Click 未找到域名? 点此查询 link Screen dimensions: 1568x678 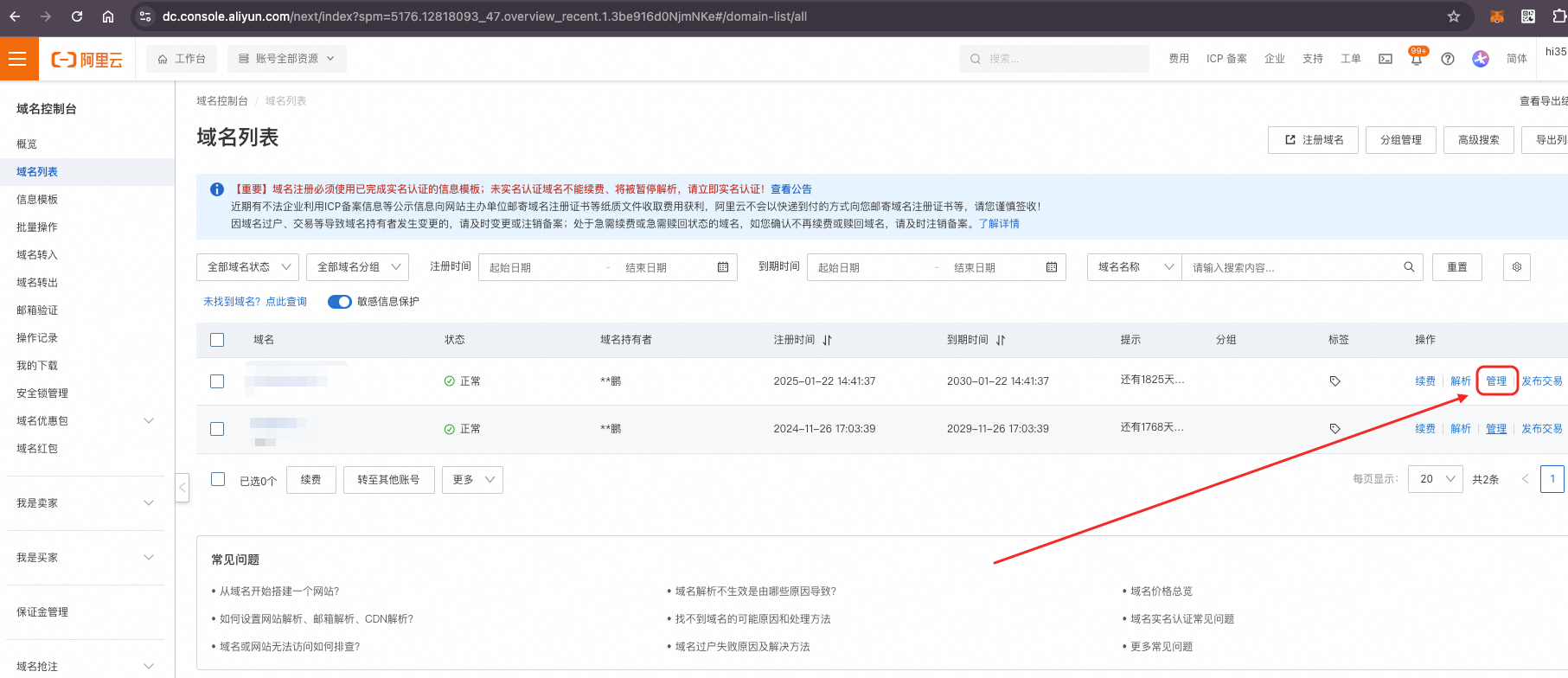click(255, 302)
